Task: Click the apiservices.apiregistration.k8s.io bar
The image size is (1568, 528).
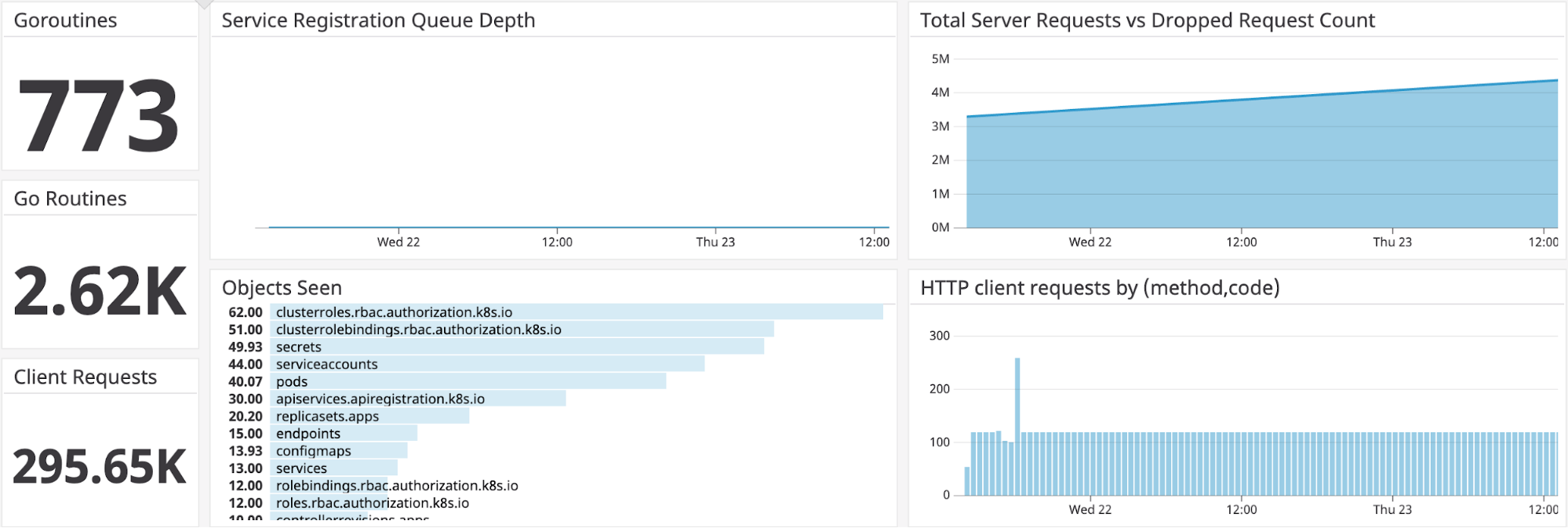Action: pyautogui.click(x=418, y=399)
